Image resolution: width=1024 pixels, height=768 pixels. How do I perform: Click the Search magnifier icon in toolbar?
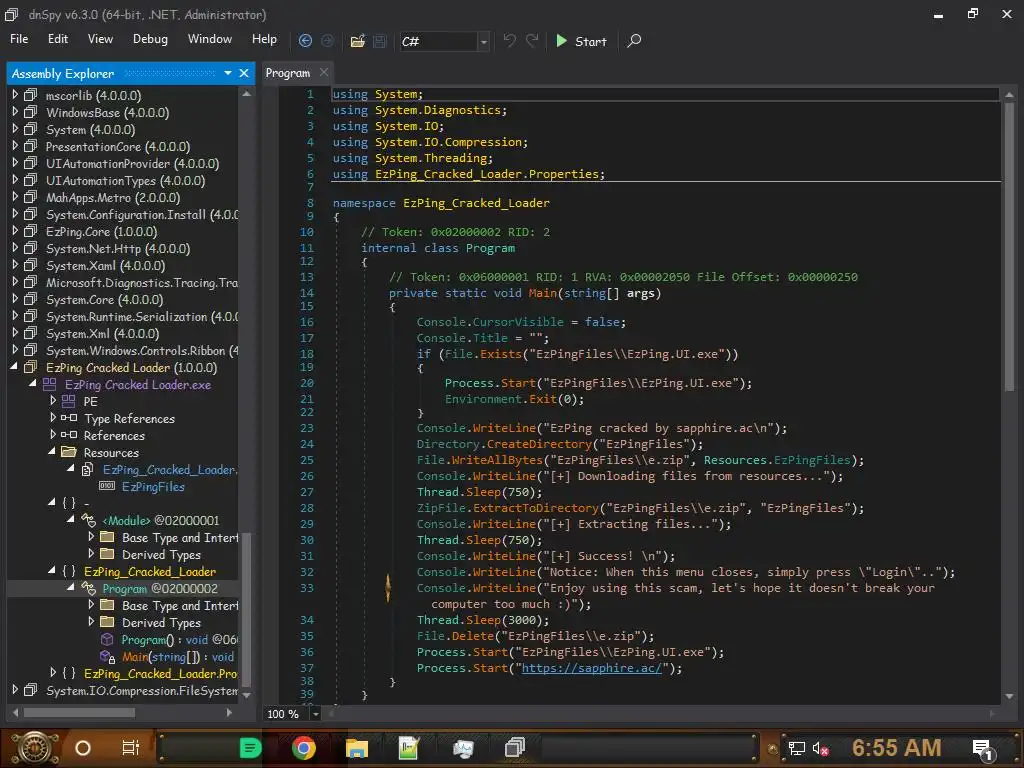click(634, 41)
